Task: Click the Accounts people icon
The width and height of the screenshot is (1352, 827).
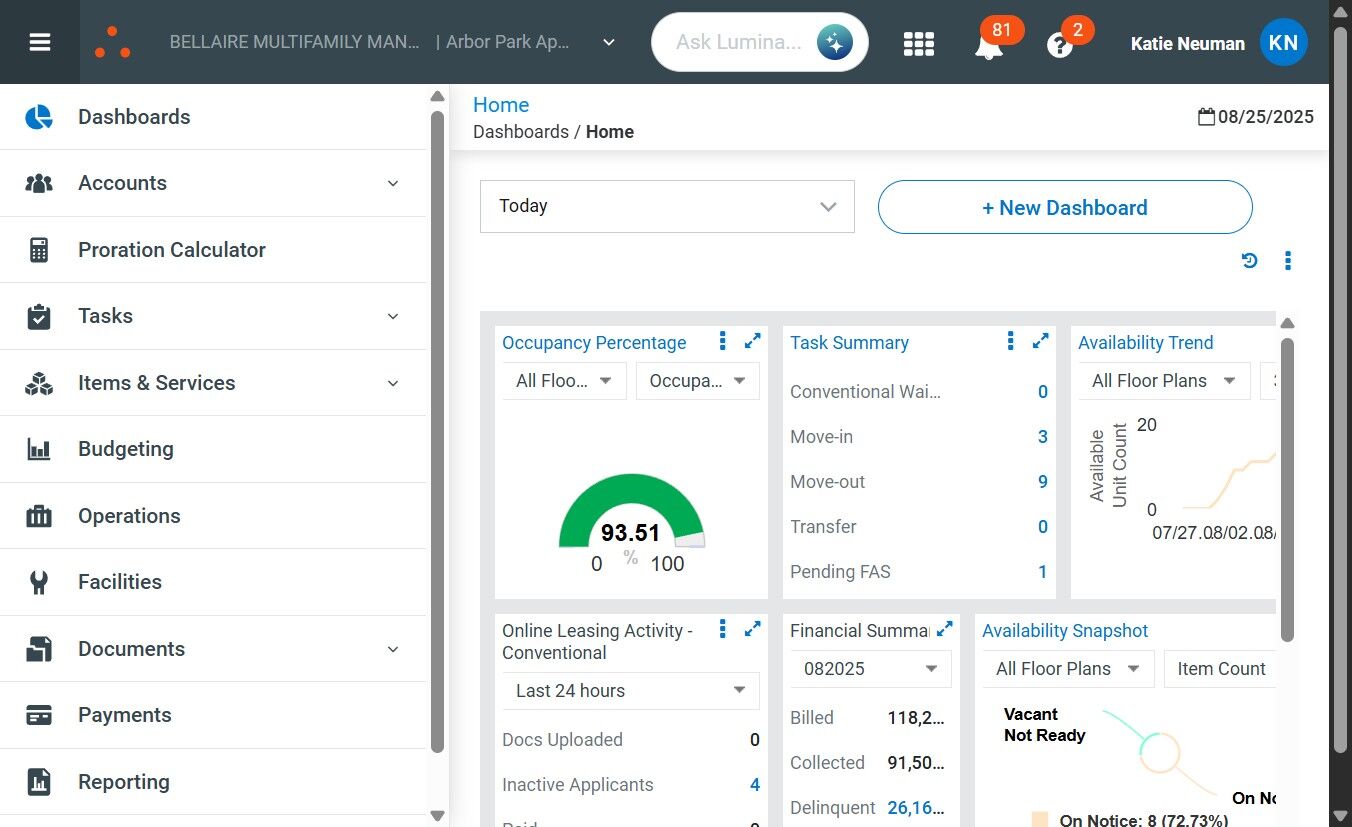Action: pos(39,183)
